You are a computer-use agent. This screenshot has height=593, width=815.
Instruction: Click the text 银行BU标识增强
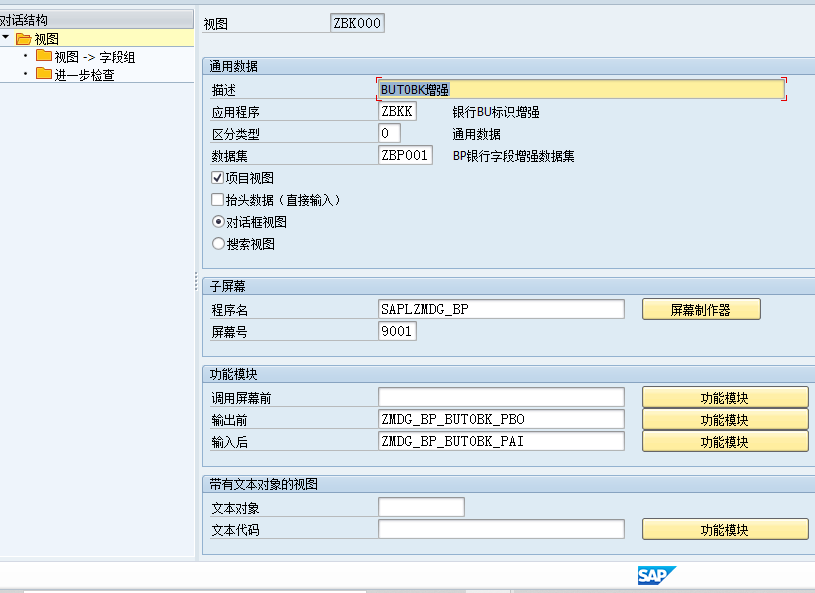496,112
